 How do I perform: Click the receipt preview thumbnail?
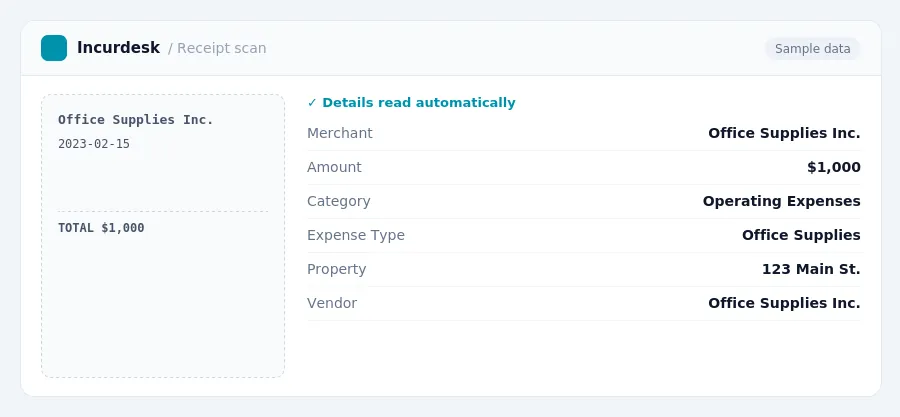click(163, 236)
